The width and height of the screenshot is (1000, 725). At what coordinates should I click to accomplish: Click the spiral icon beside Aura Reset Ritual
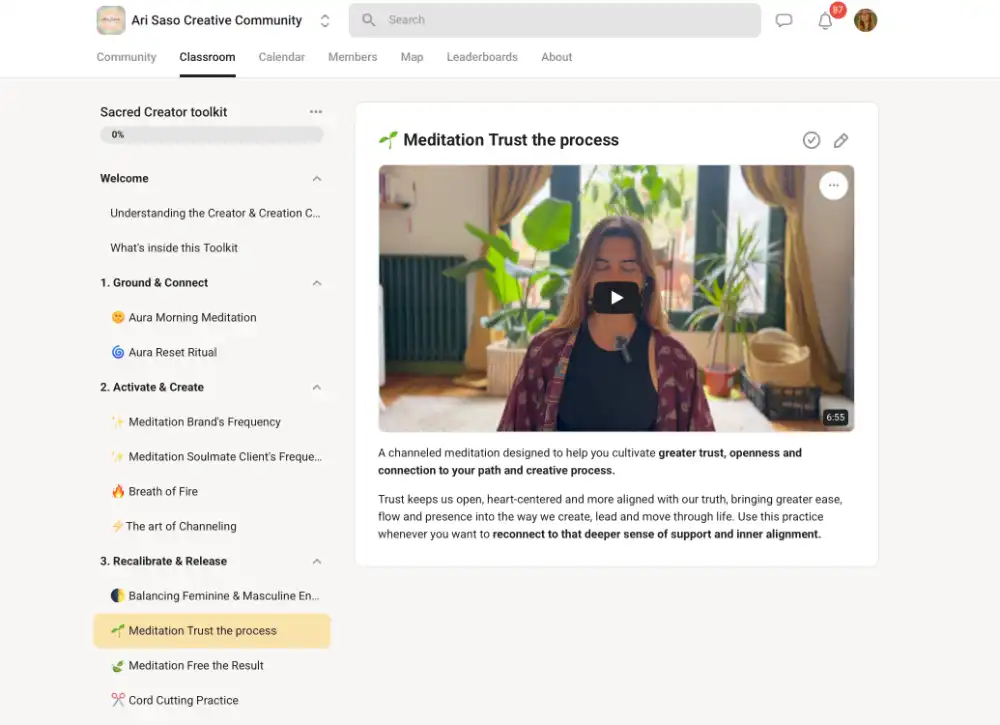(x=118, y=352)
